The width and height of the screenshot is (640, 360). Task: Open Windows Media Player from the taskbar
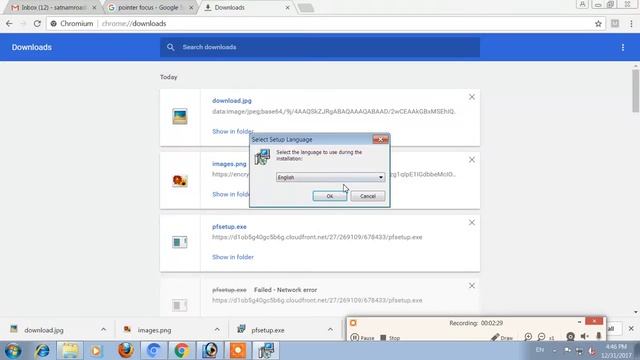(x=96, y=351)
